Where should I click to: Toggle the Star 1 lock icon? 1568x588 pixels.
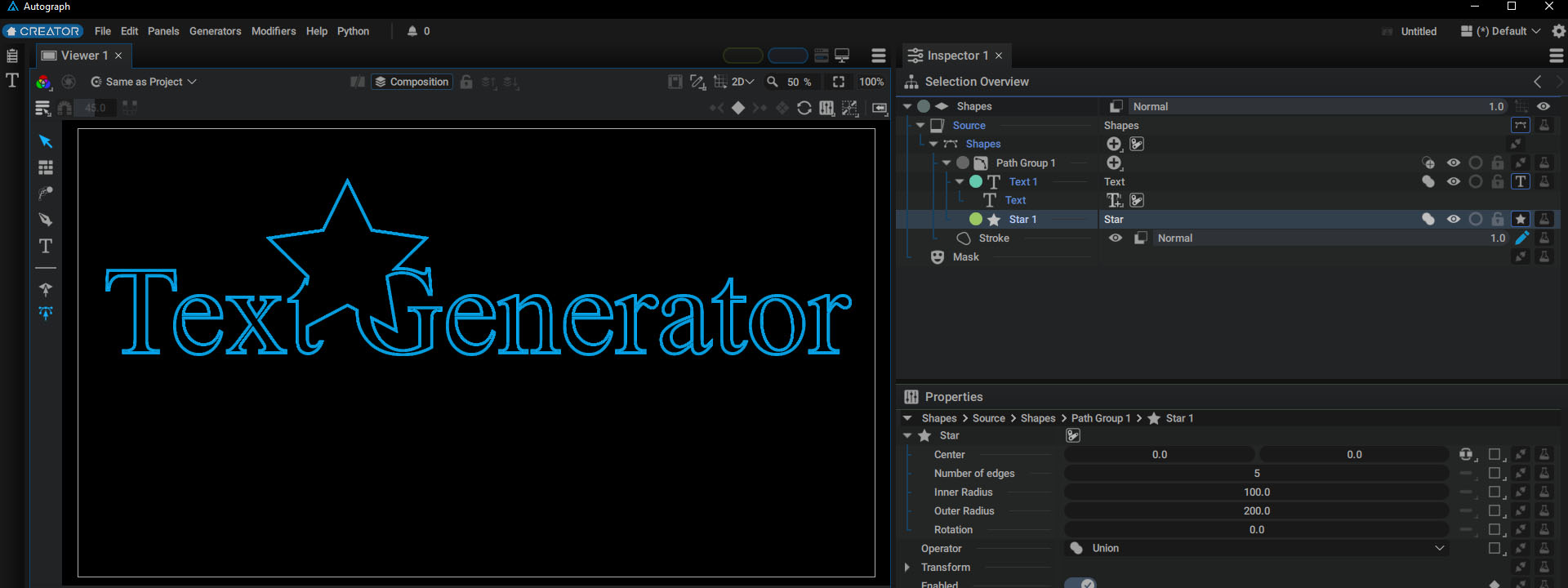[1498, 219]
